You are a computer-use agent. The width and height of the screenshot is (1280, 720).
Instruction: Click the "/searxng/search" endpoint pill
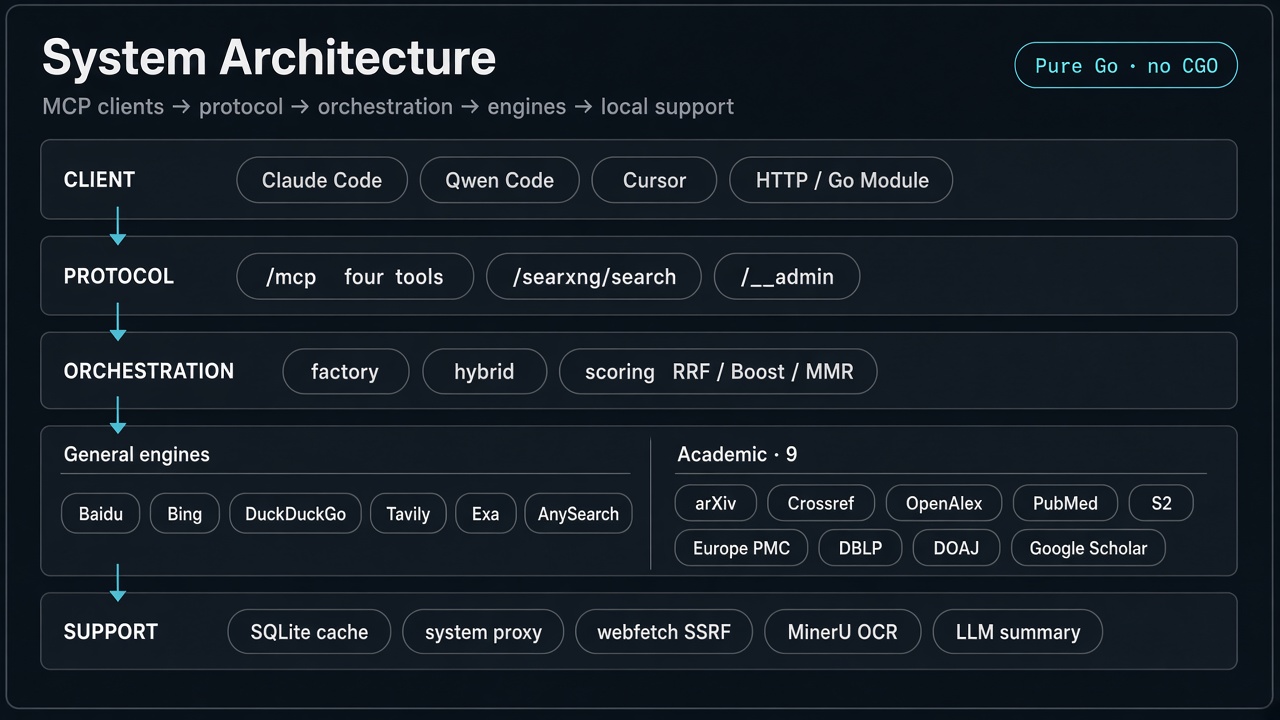click(594, 276)
